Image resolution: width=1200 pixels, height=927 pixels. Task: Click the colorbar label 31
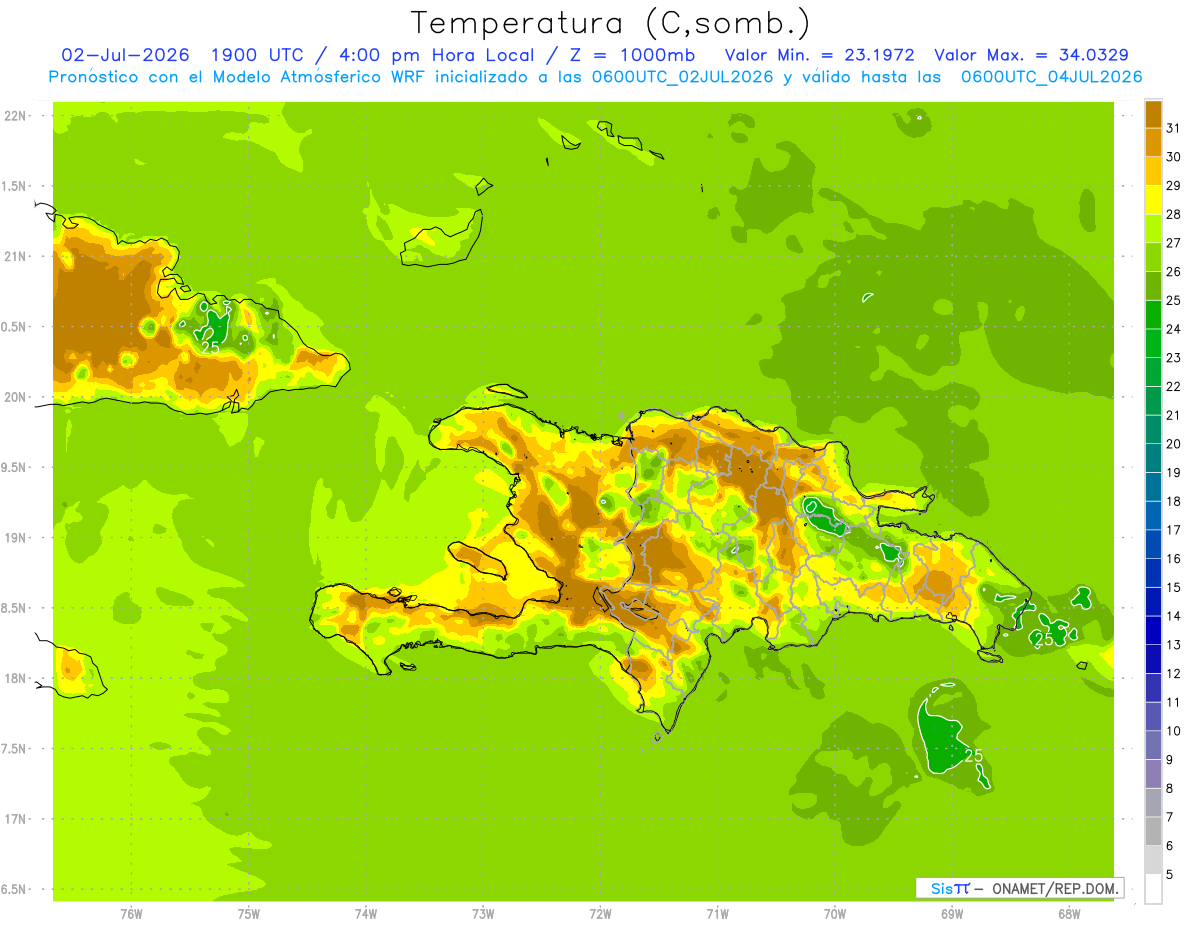click(1173, 128)
